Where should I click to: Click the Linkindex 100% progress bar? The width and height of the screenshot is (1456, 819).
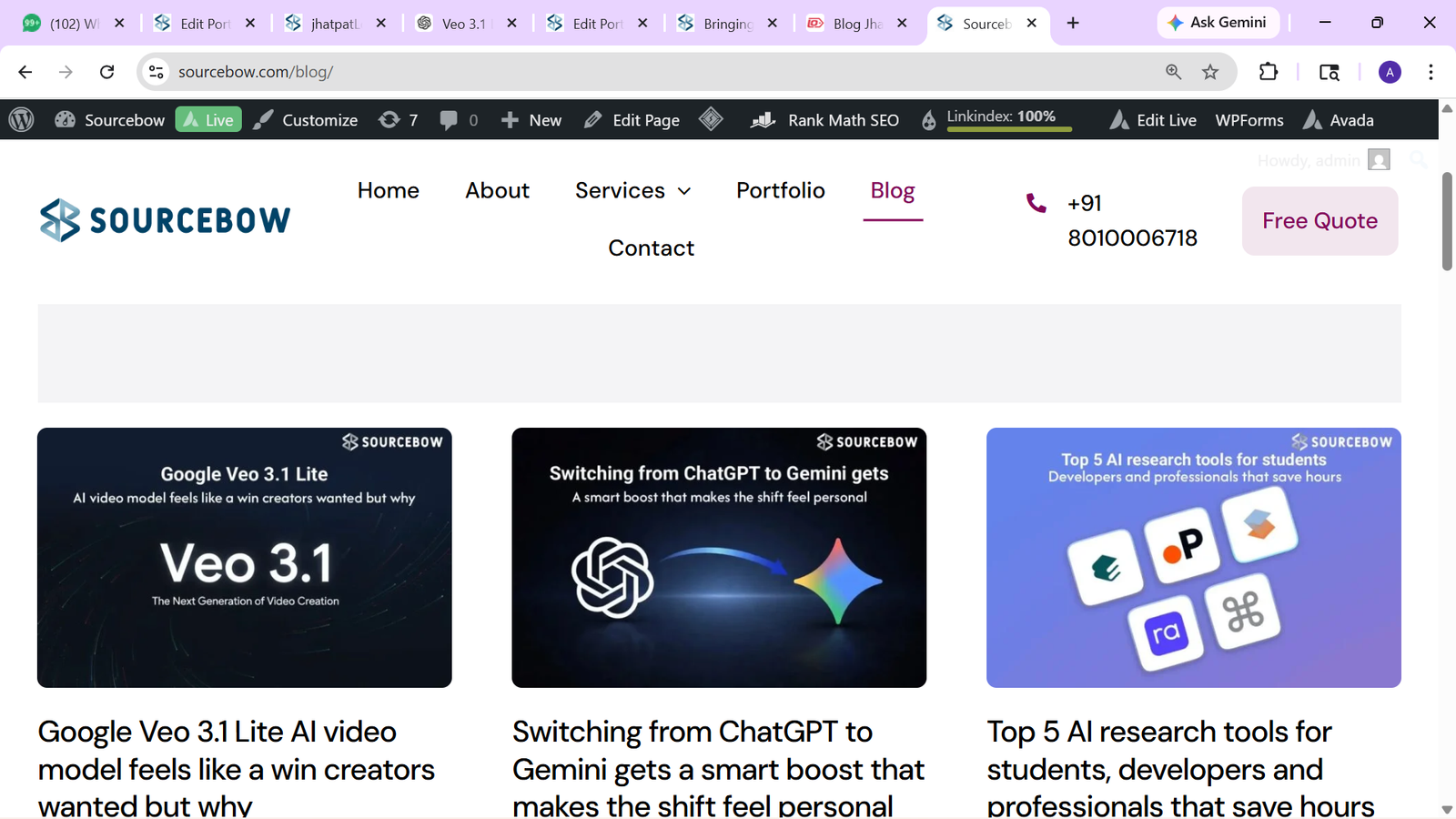tap(1008, 128)
